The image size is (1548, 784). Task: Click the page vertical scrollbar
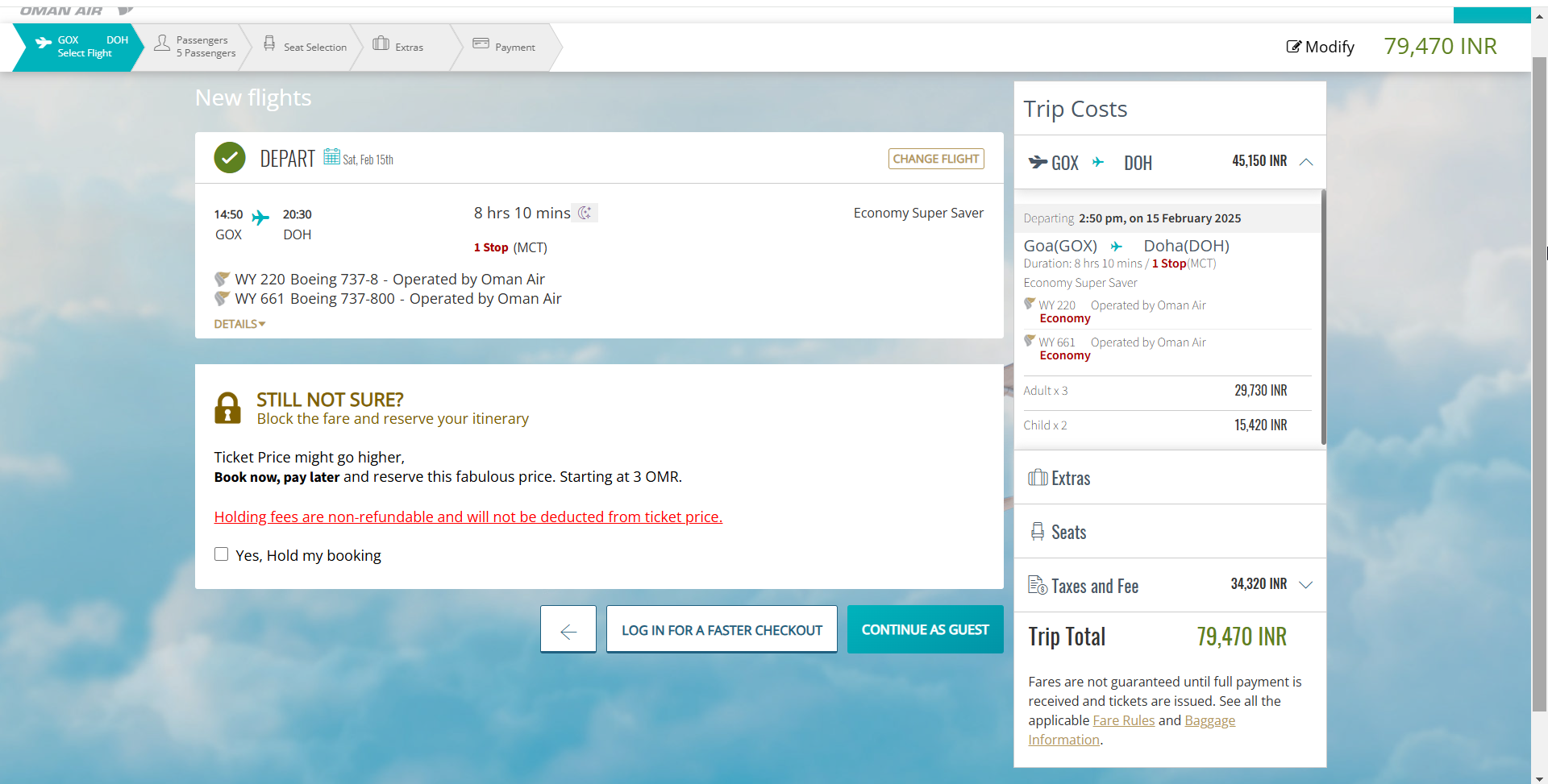pyautogui.click(x=1539, y=384)
